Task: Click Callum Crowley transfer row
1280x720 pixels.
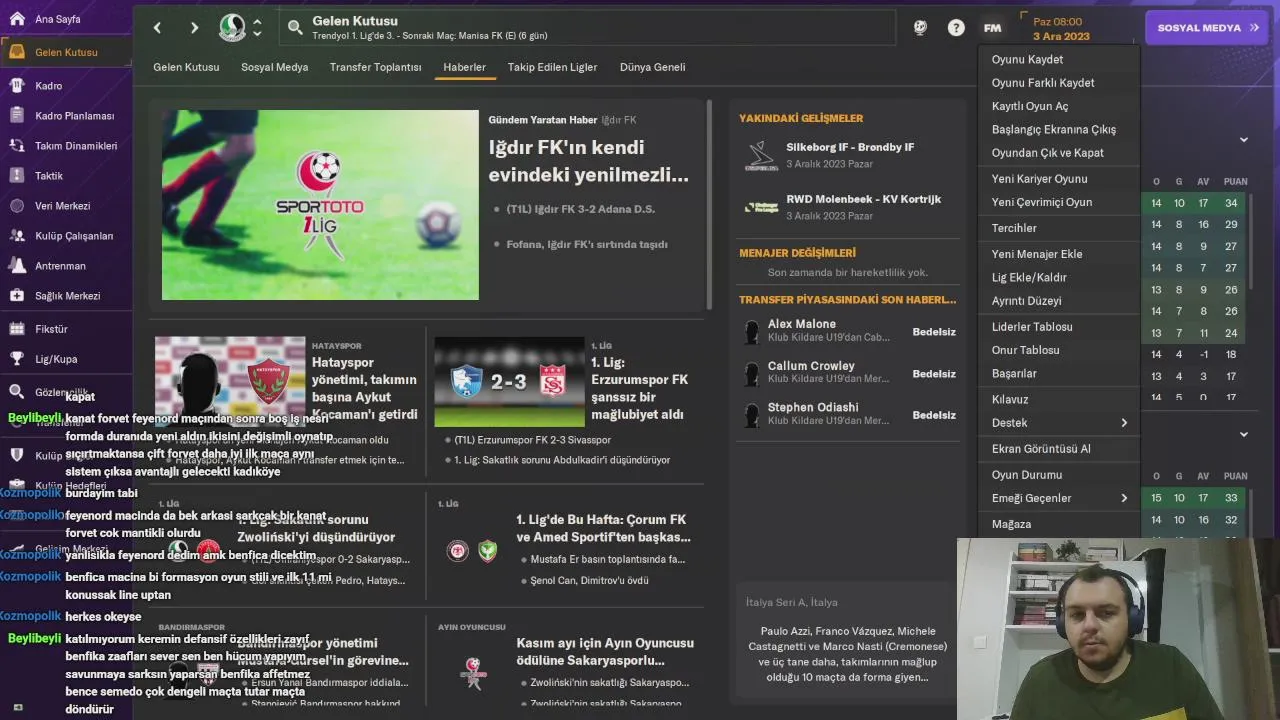Action: click(x=849, y=373)
